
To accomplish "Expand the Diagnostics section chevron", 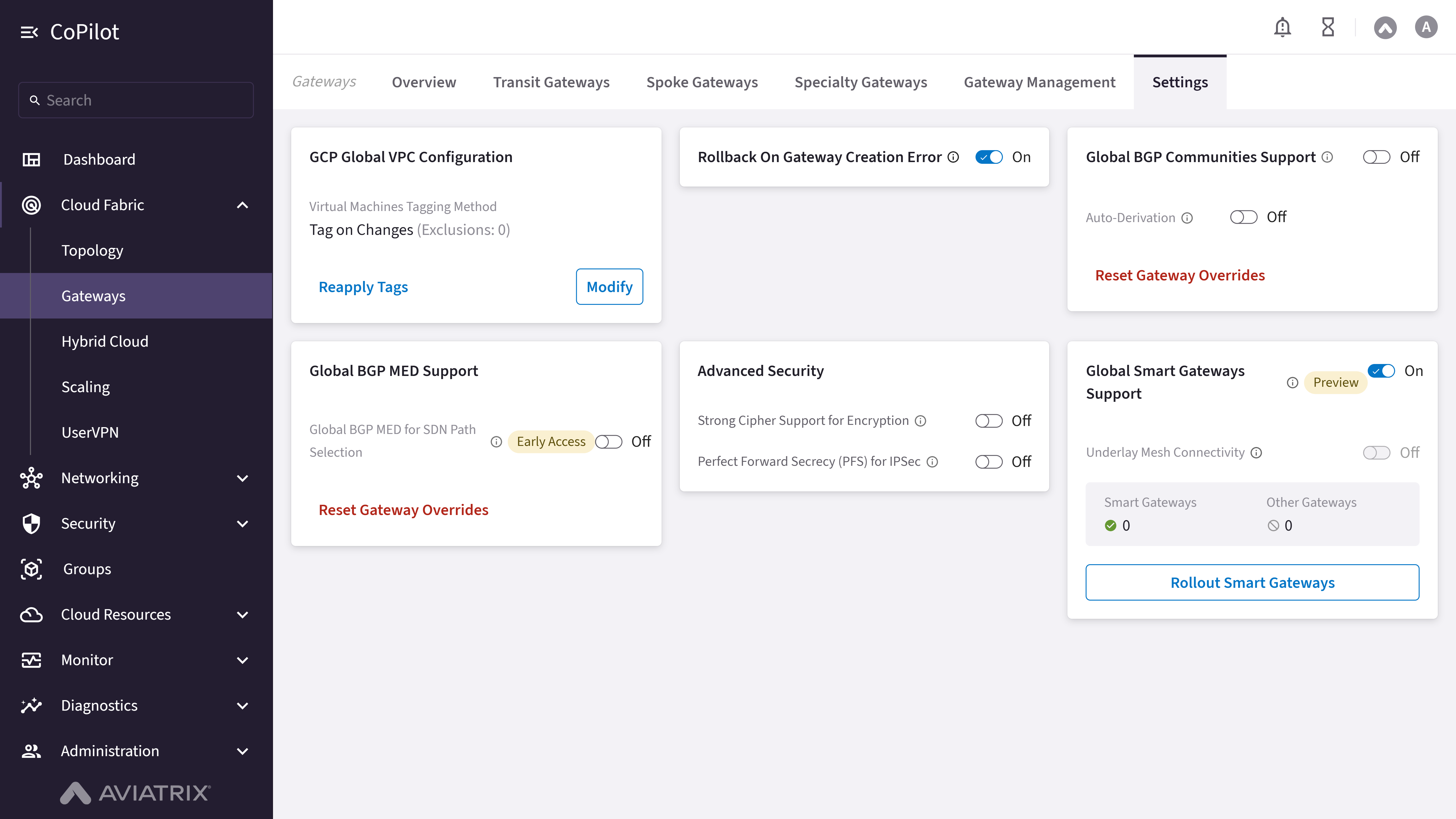I will pyautogui.click(x=243, y=705).
